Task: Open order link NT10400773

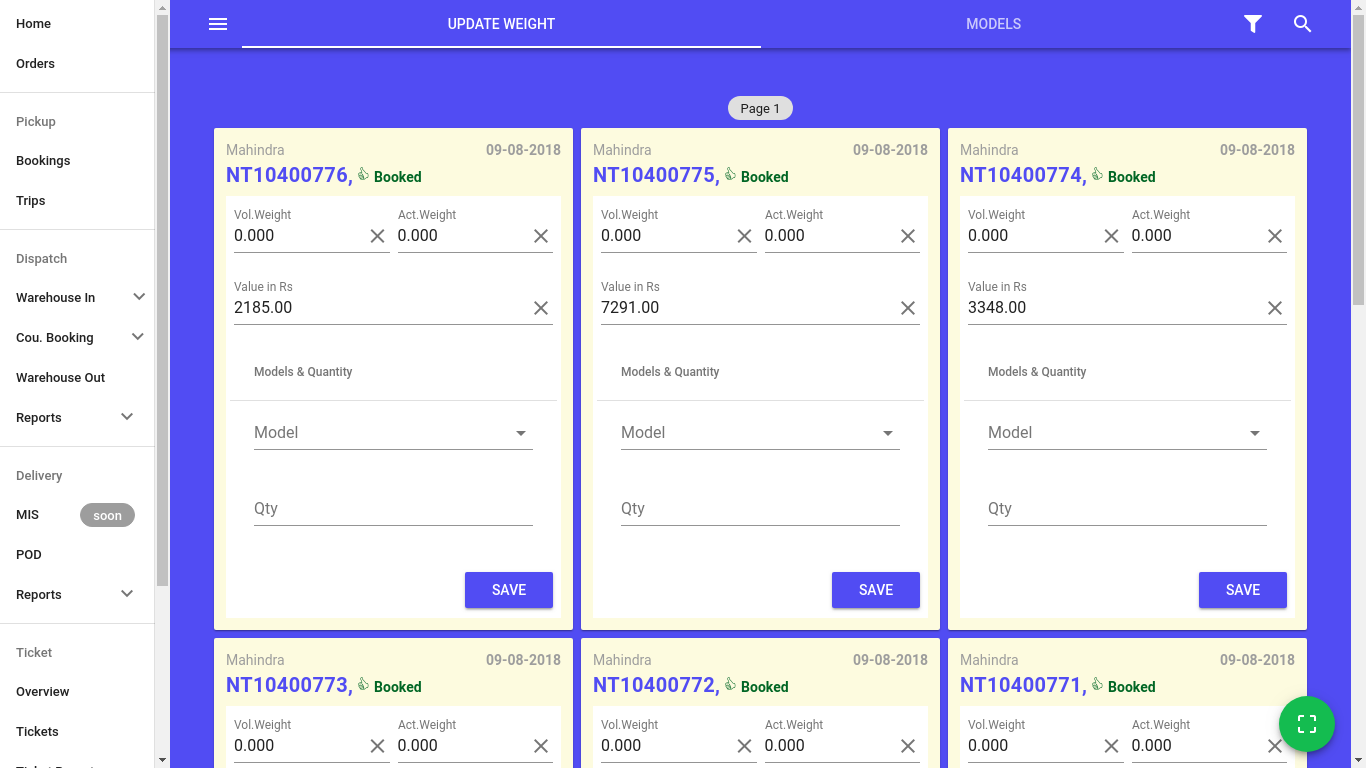Action: [289, 685]
